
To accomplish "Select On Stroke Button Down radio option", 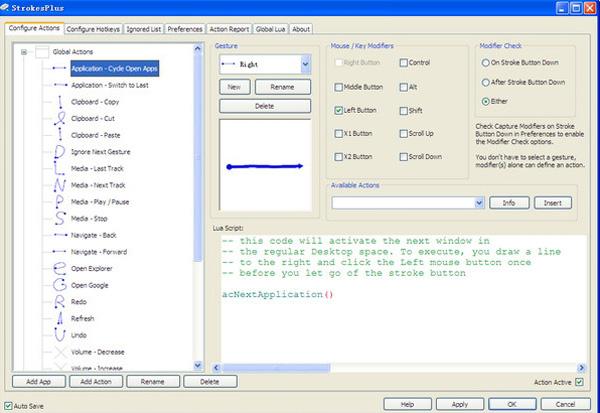I will click(485, 62).
